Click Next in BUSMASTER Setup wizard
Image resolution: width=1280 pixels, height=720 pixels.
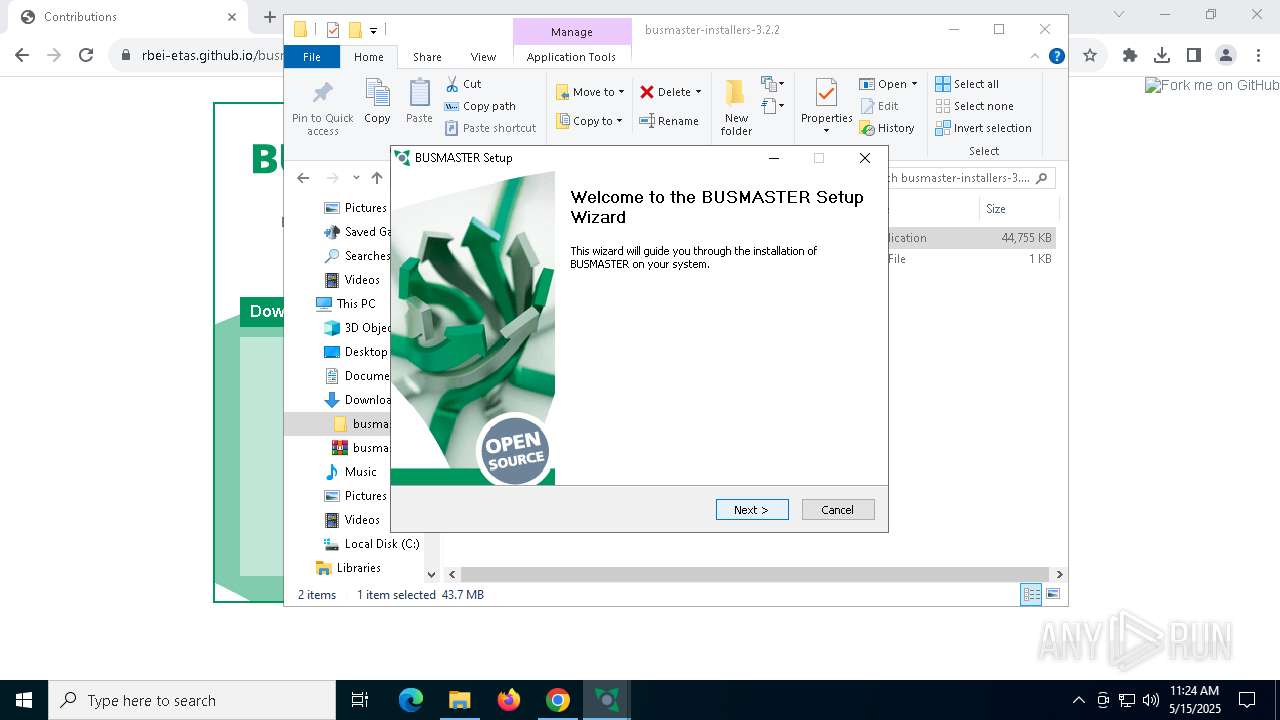[752, 510]
